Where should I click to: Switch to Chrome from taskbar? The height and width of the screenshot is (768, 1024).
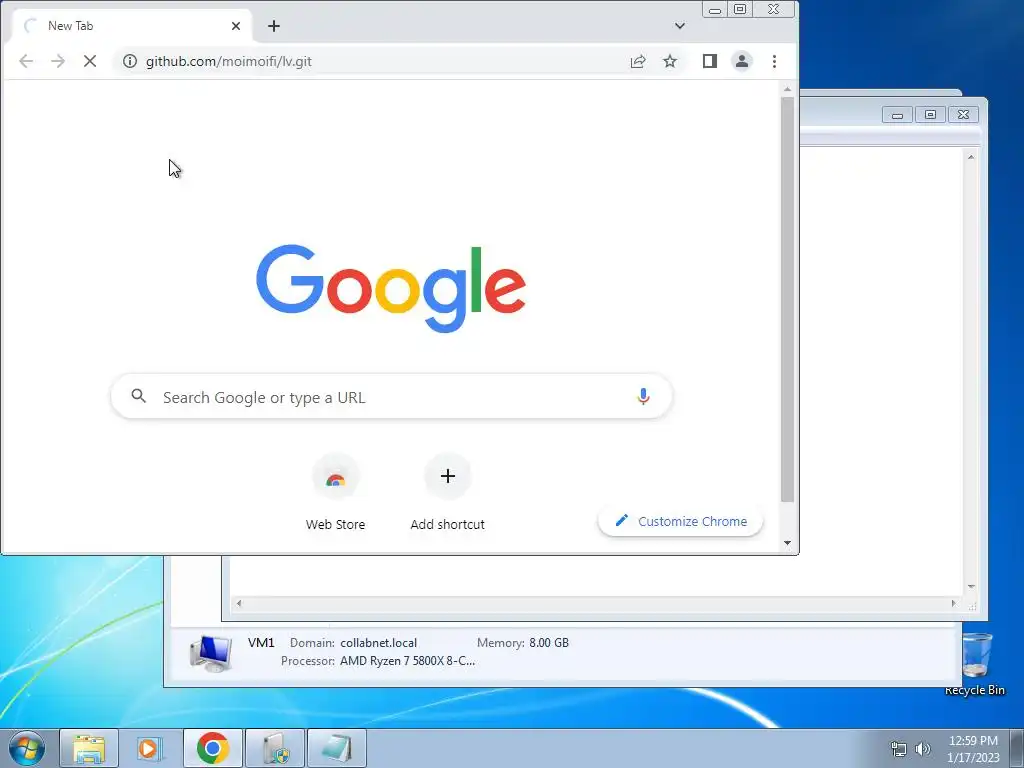click(x=212, y=748)
